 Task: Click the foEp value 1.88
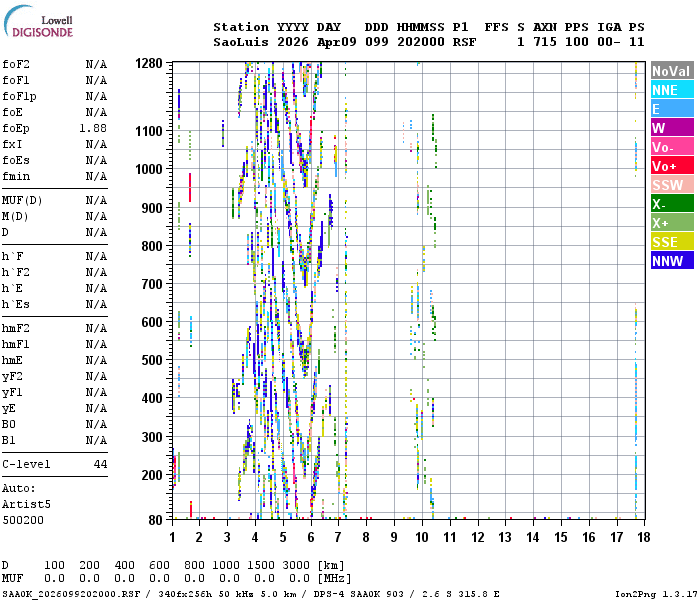tap(93, 128)
